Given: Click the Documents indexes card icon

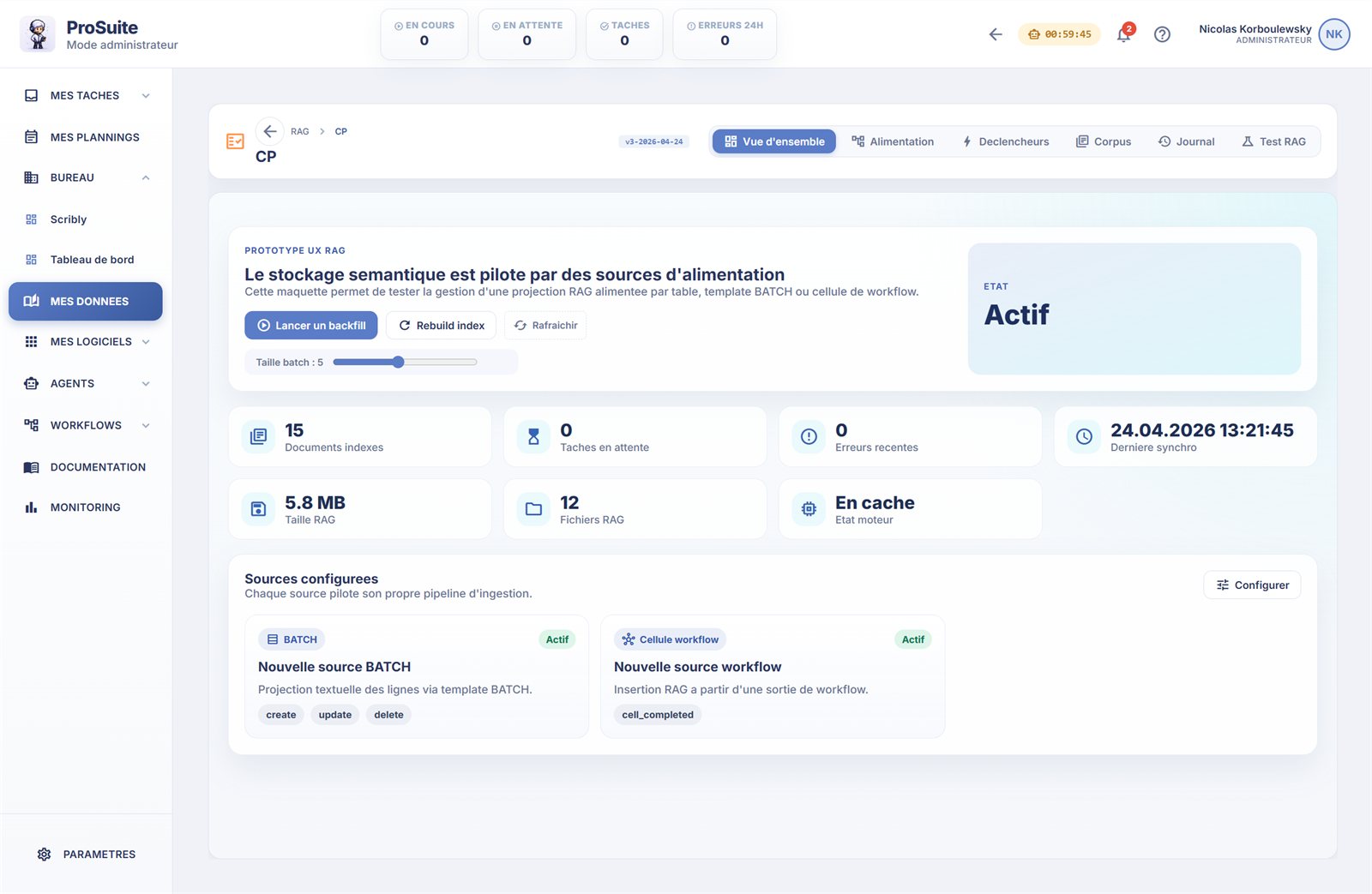Looking at the screenshot, I should click(x=258, y=436).
